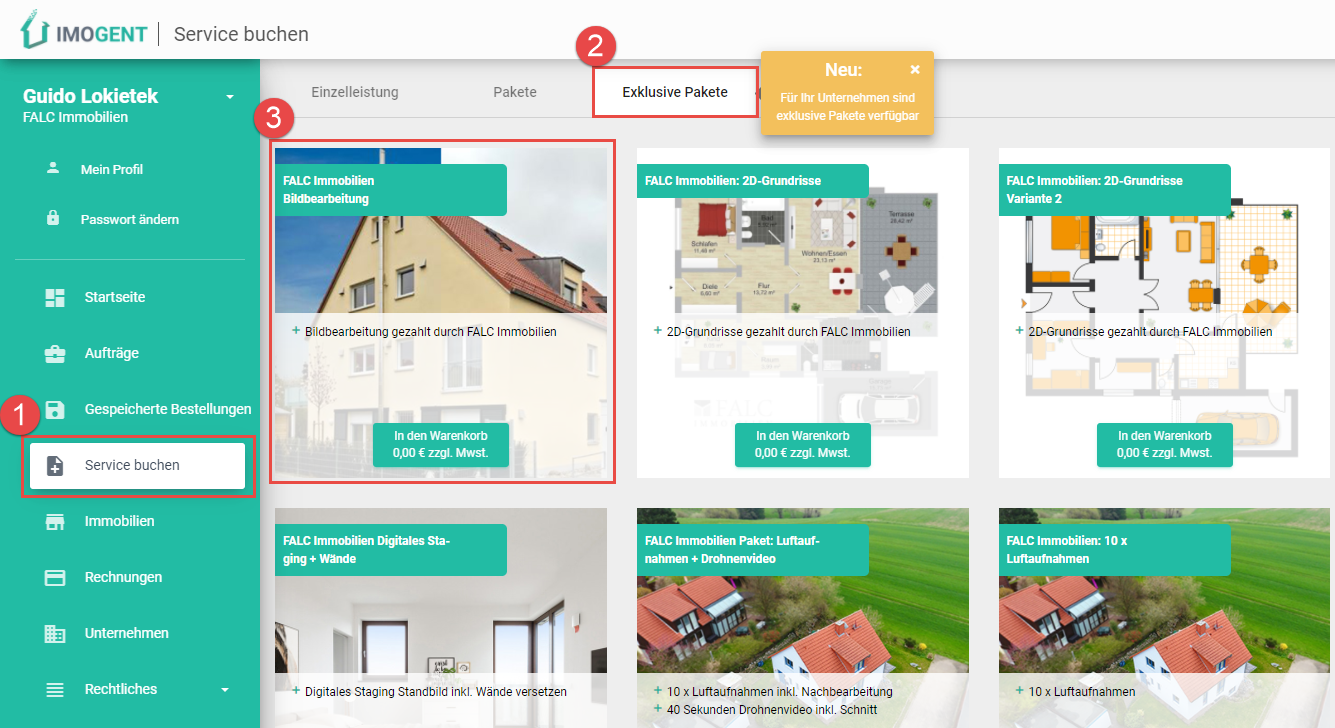
Task: Expand the Rechtliches submenu arrow
Action: pyautogui.click(x=224, y=689)
